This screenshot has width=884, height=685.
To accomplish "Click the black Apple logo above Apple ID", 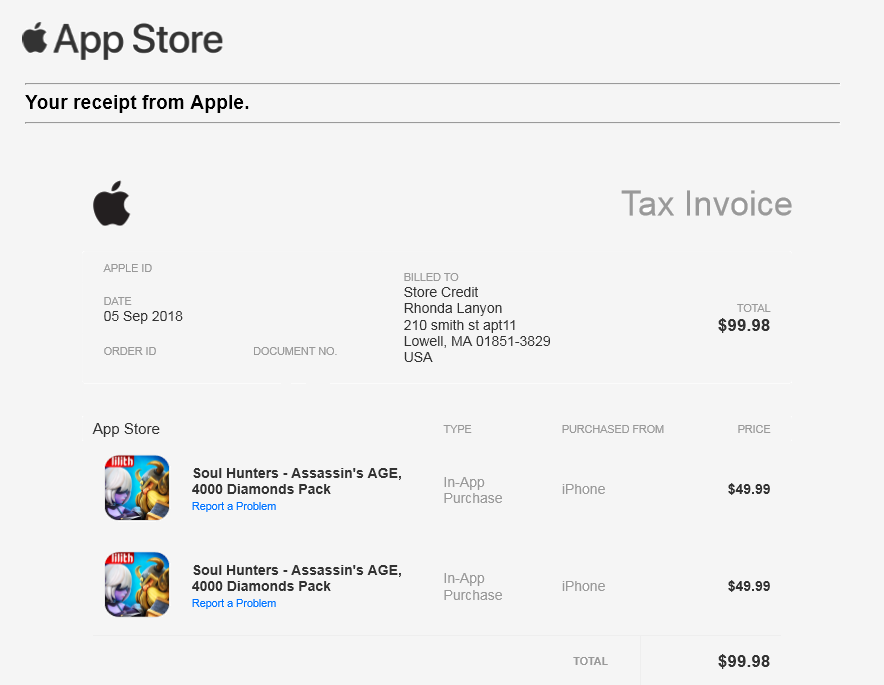I will [x=112, y=203].
